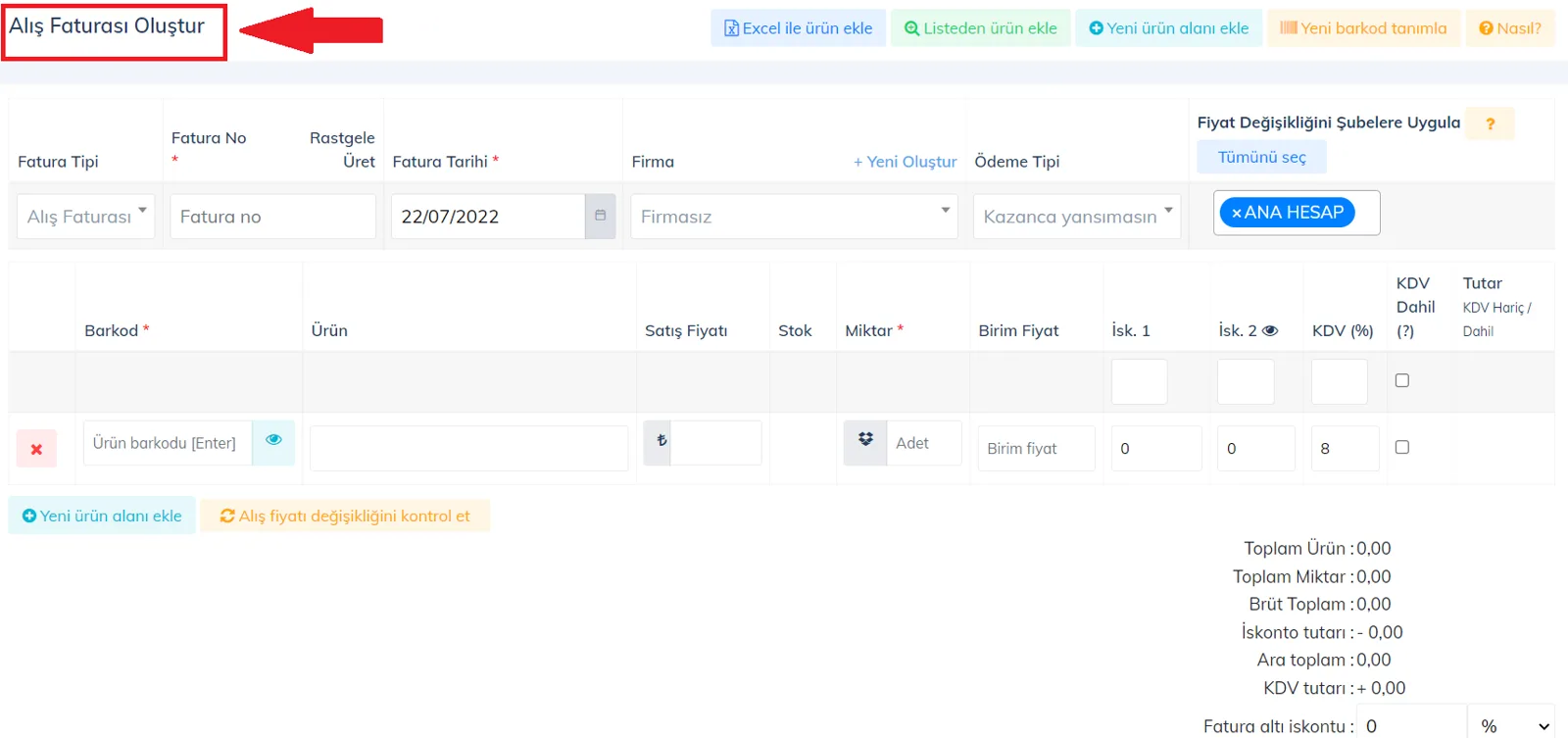Click 'Yeni barkod tanımla' button
Image resolution: width=1568 pixels, height=738 pixels.
[1363, 28]
